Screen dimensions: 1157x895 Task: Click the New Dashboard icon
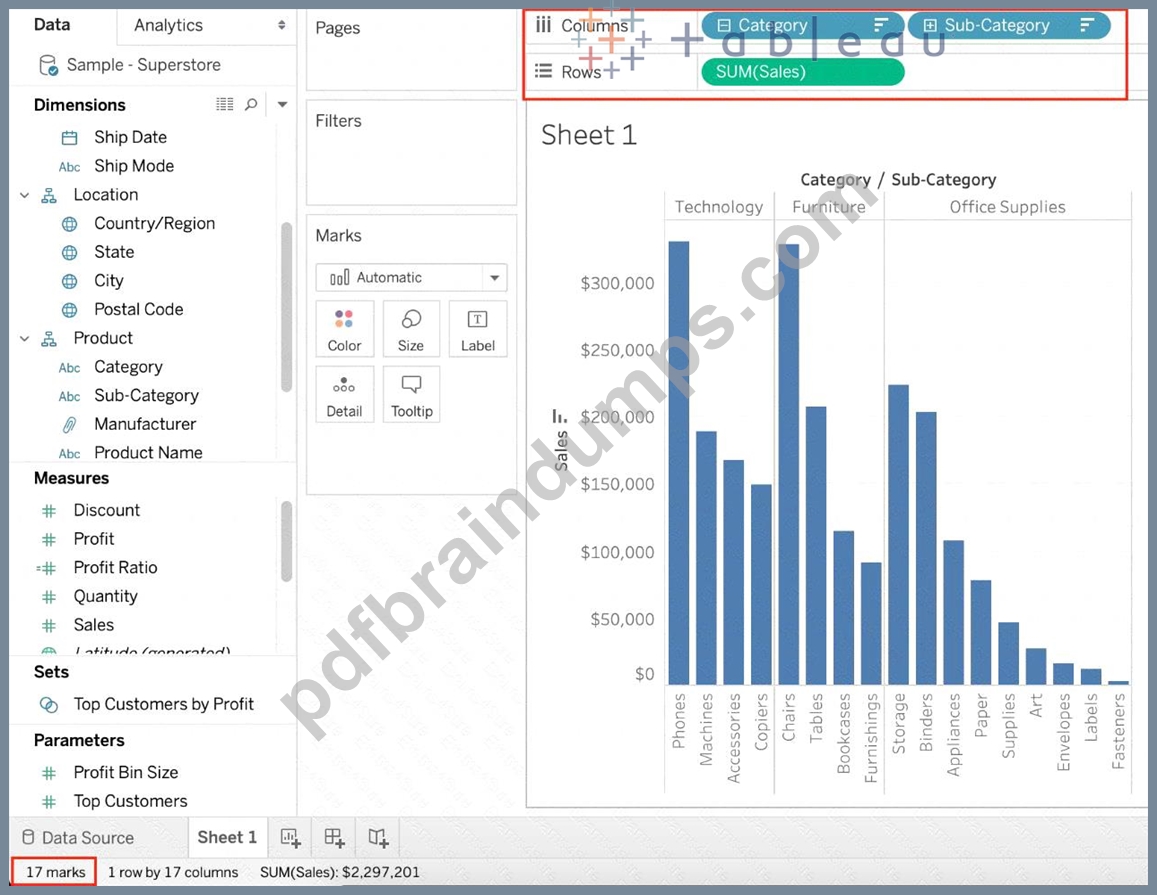pyautogui.click(x=334, y=837)
